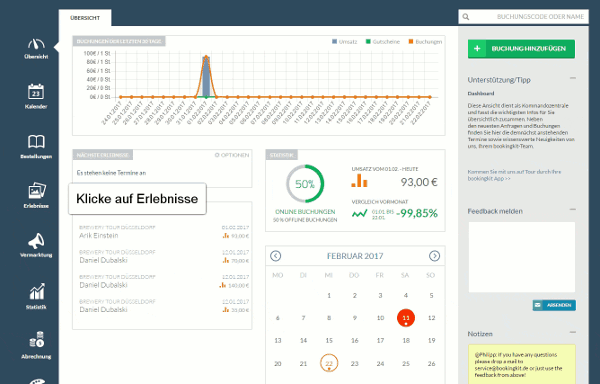Click the 93,00 € revenue value
This screenshot has height=384, width=600.
(x=419, y=182)
